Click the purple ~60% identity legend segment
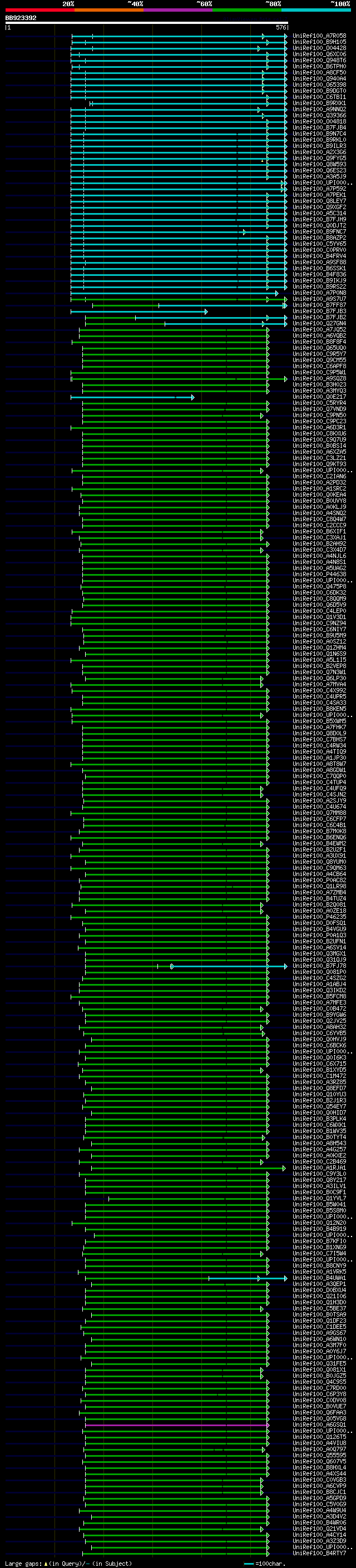The height and width of the screenshot is (1568, 356). tap(179, 10)
